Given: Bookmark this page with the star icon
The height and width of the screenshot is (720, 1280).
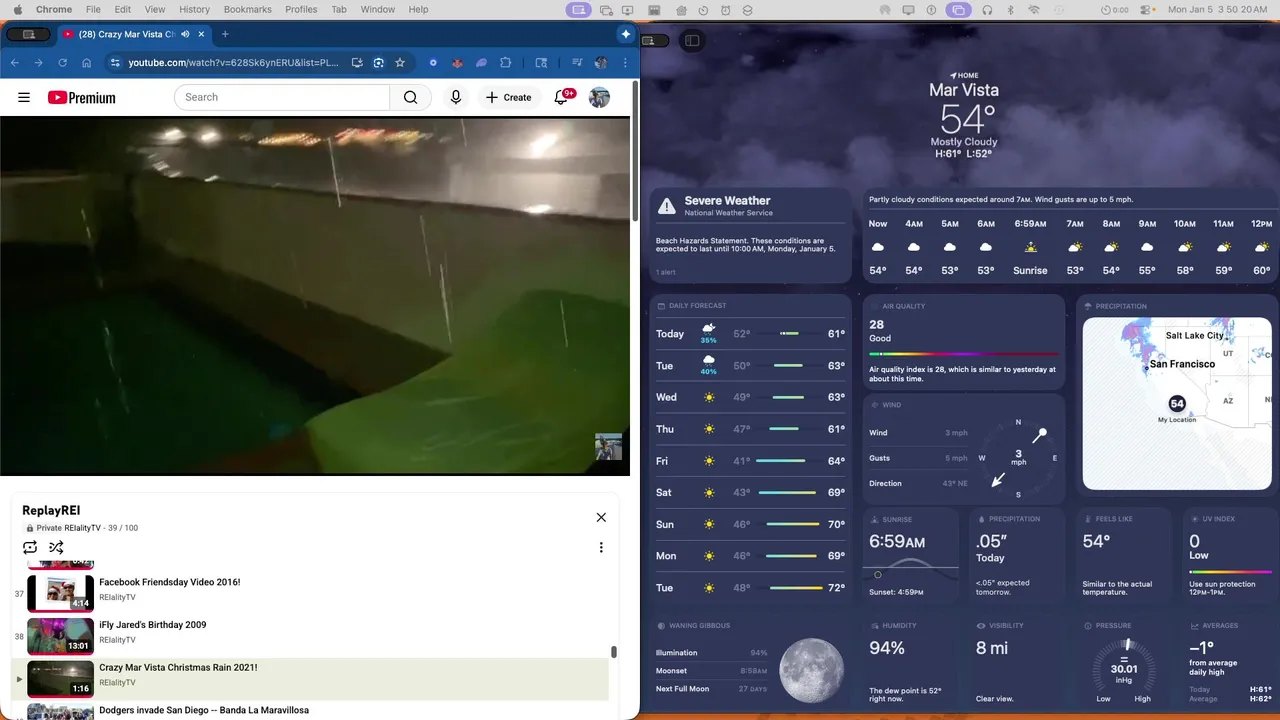Looking at the screenshot, I should tap(400, 62).
